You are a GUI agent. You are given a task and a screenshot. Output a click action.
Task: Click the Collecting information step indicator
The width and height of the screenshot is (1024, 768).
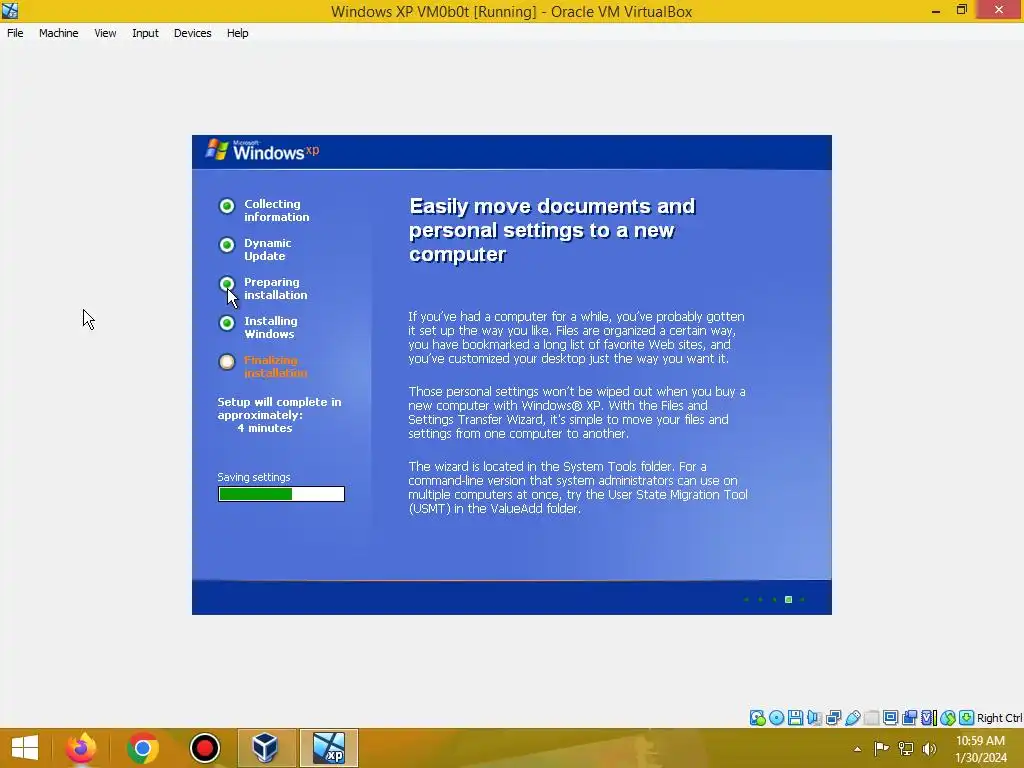coord(227,206)
